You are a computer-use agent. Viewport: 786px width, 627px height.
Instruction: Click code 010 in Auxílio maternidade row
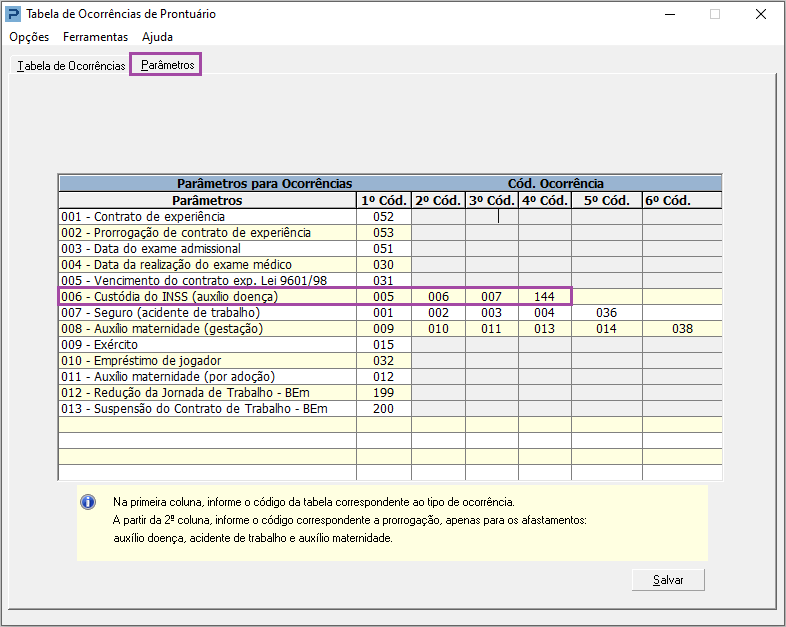coord(437,329)
